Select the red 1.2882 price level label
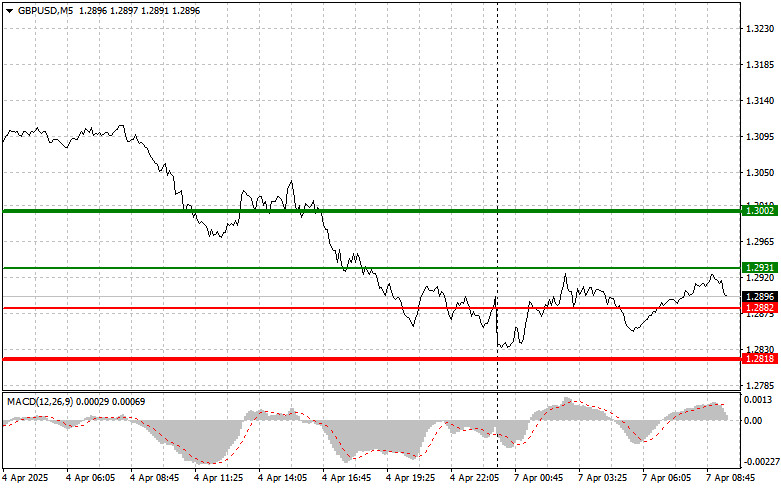 click(760, 308)
